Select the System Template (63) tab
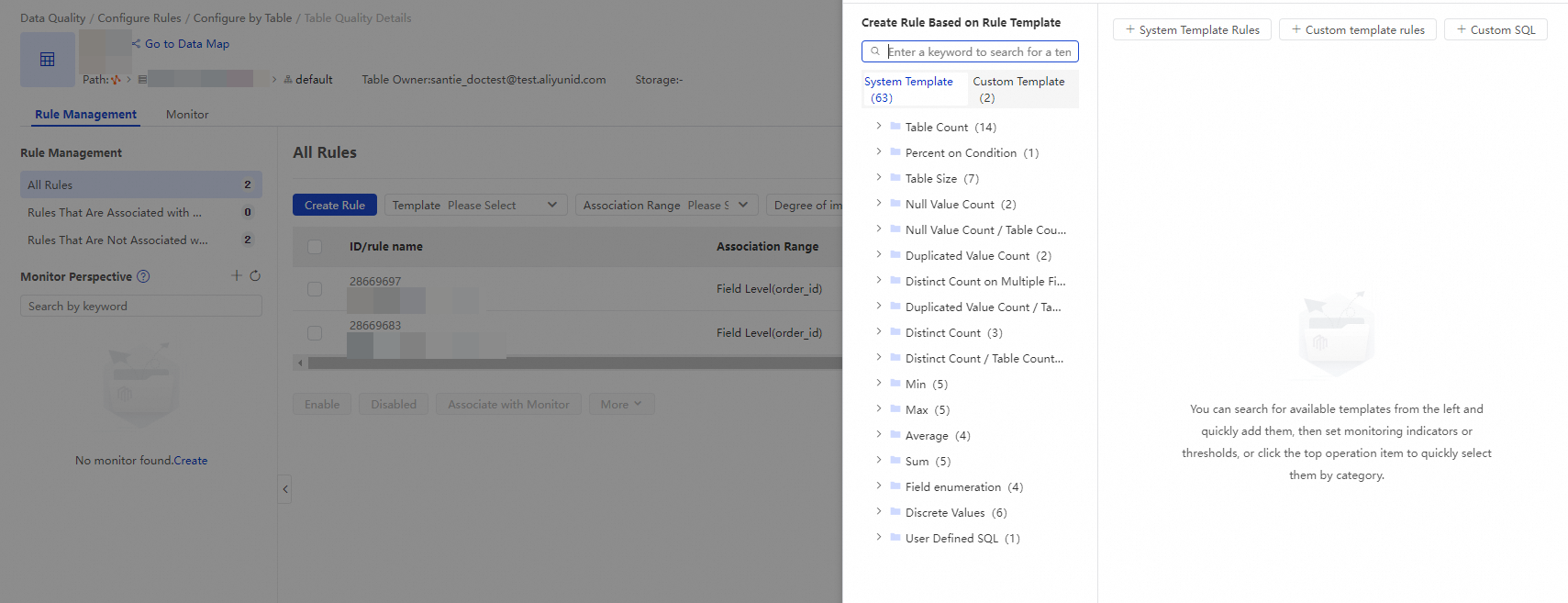Screen dimensions: 1568x603 click(x=914, y=89)
